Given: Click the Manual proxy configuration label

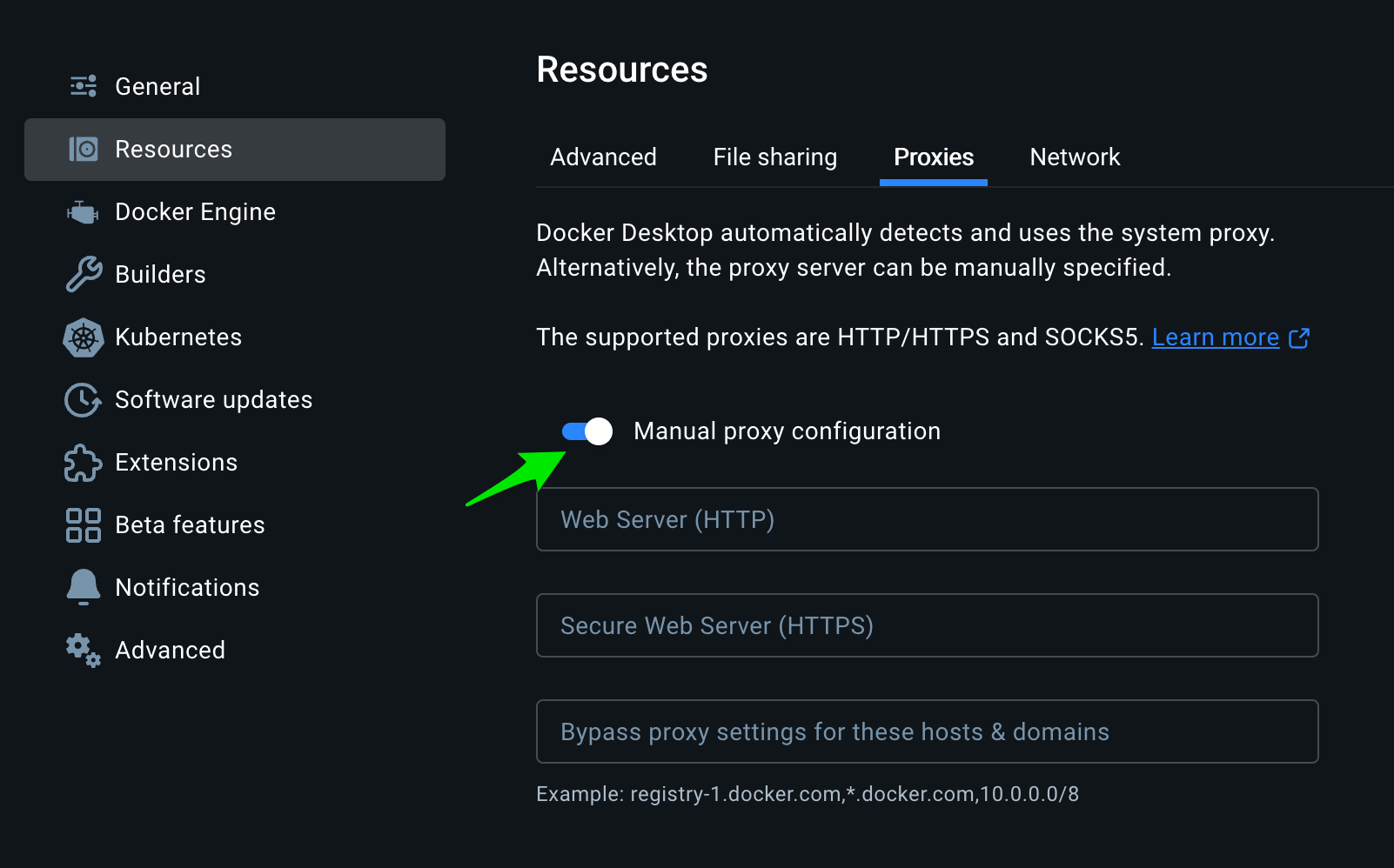Looking at the screenshot, I should [x=787, y=431].
